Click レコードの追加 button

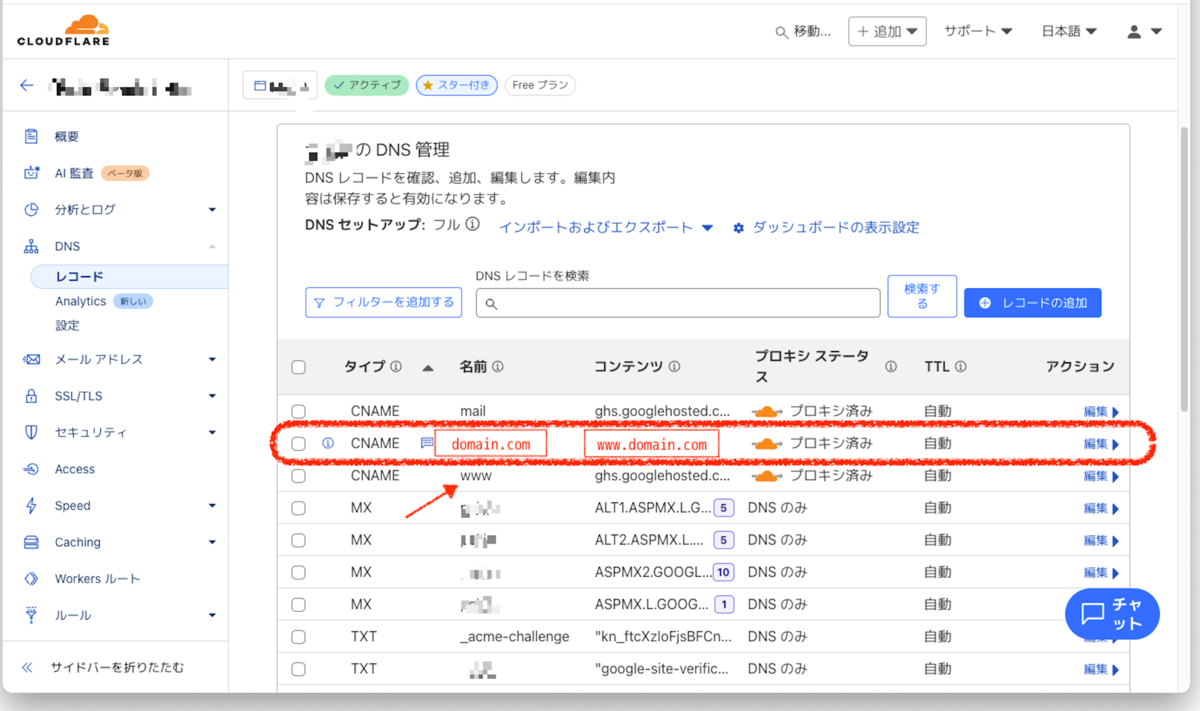[1033, 302]
